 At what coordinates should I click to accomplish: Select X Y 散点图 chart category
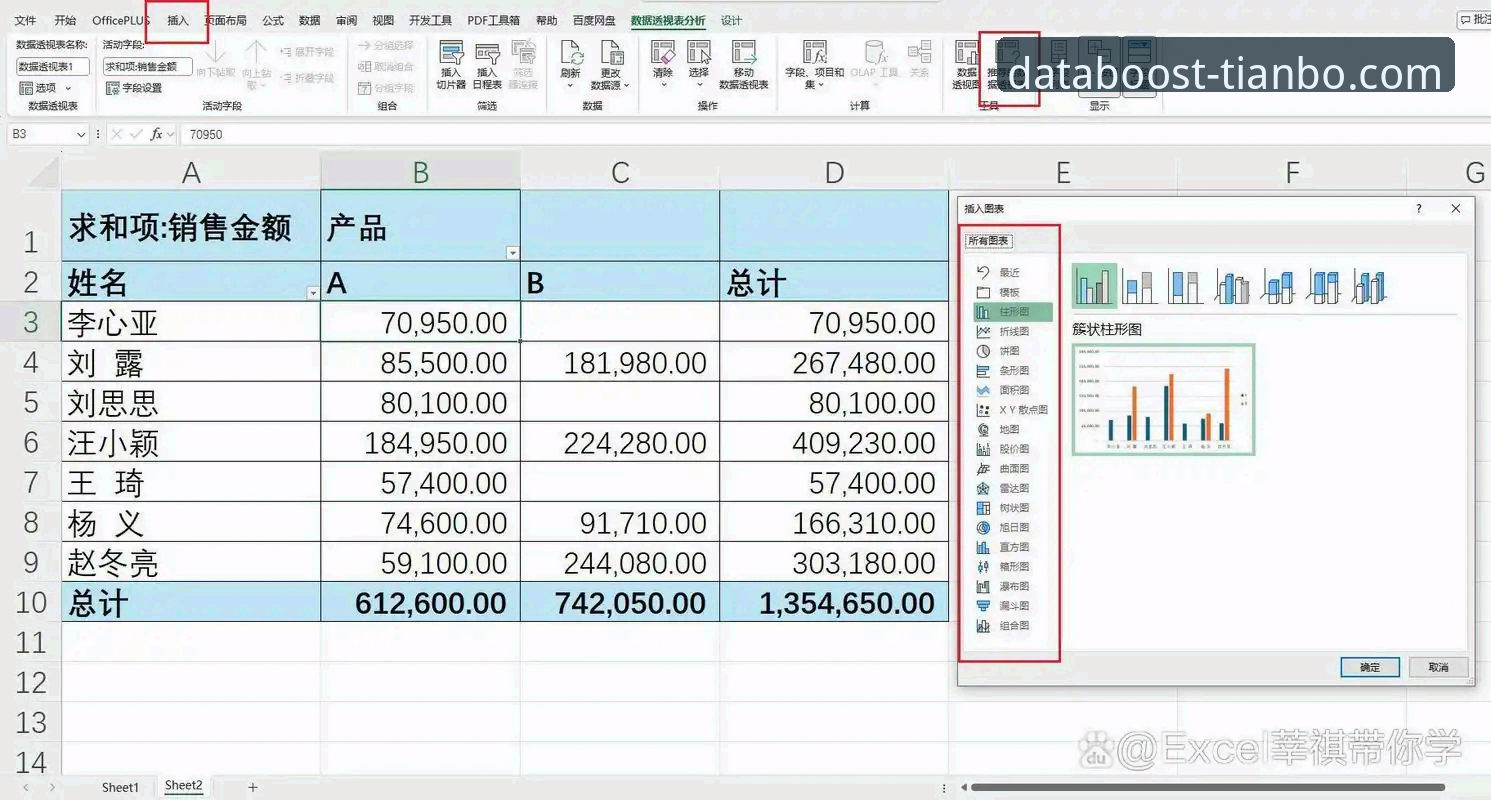point(1012,410)
